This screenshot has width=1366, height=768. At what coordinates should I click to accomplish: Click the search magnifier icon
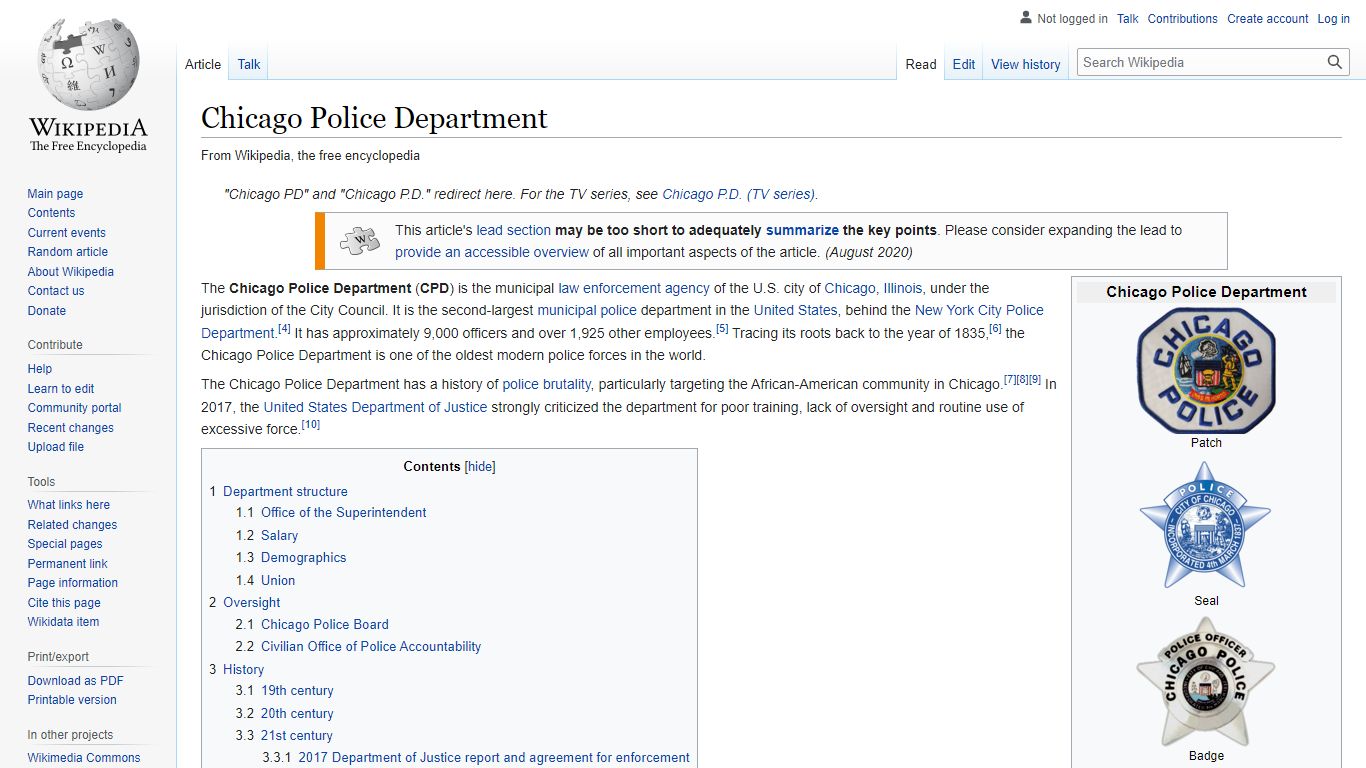point(1335,62)
